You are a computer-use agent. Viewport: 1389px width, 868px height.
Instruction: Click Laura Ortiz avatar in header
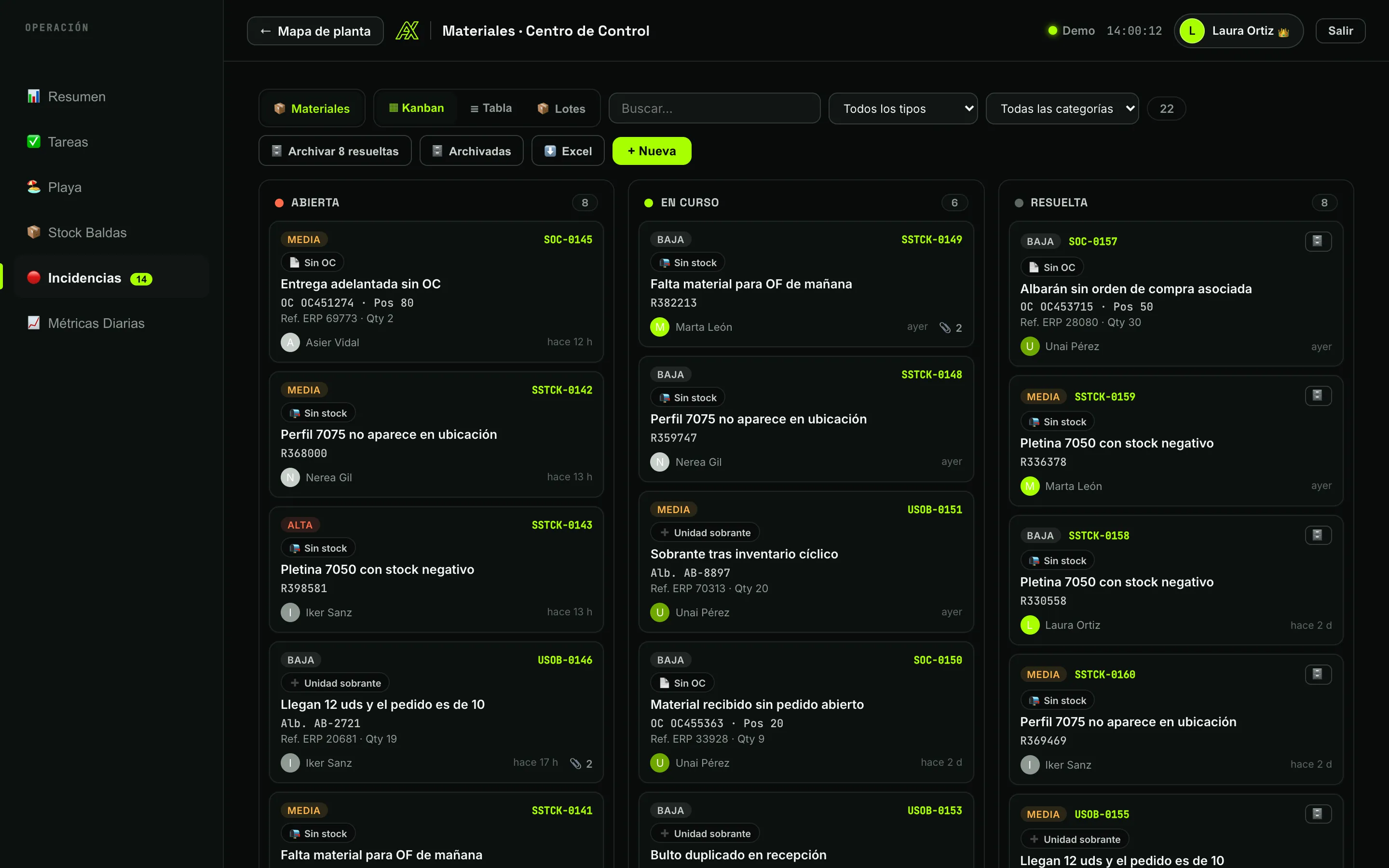click(x=1192, y=31)
